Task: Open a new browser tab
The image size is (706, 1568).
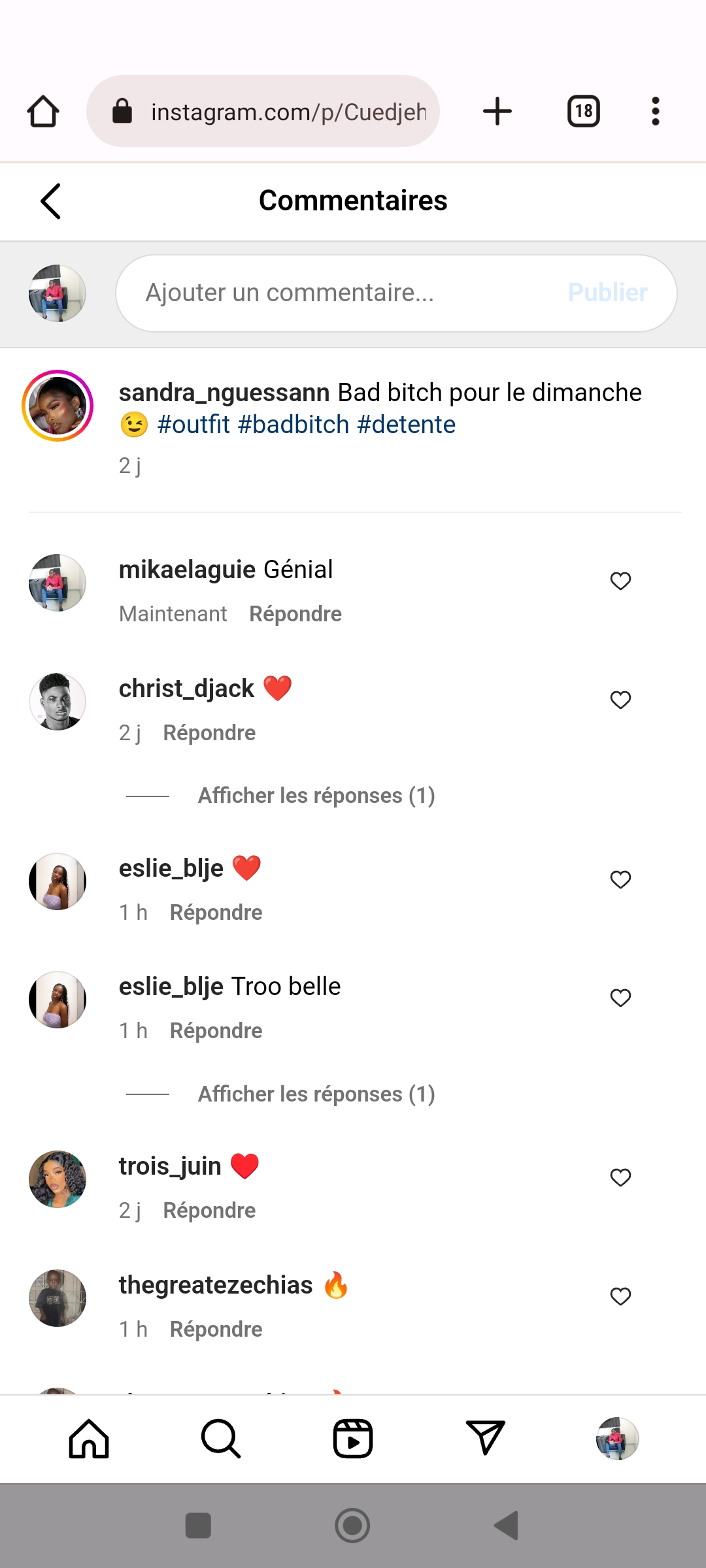Action: pyautogui.click(x=497, y=111)
